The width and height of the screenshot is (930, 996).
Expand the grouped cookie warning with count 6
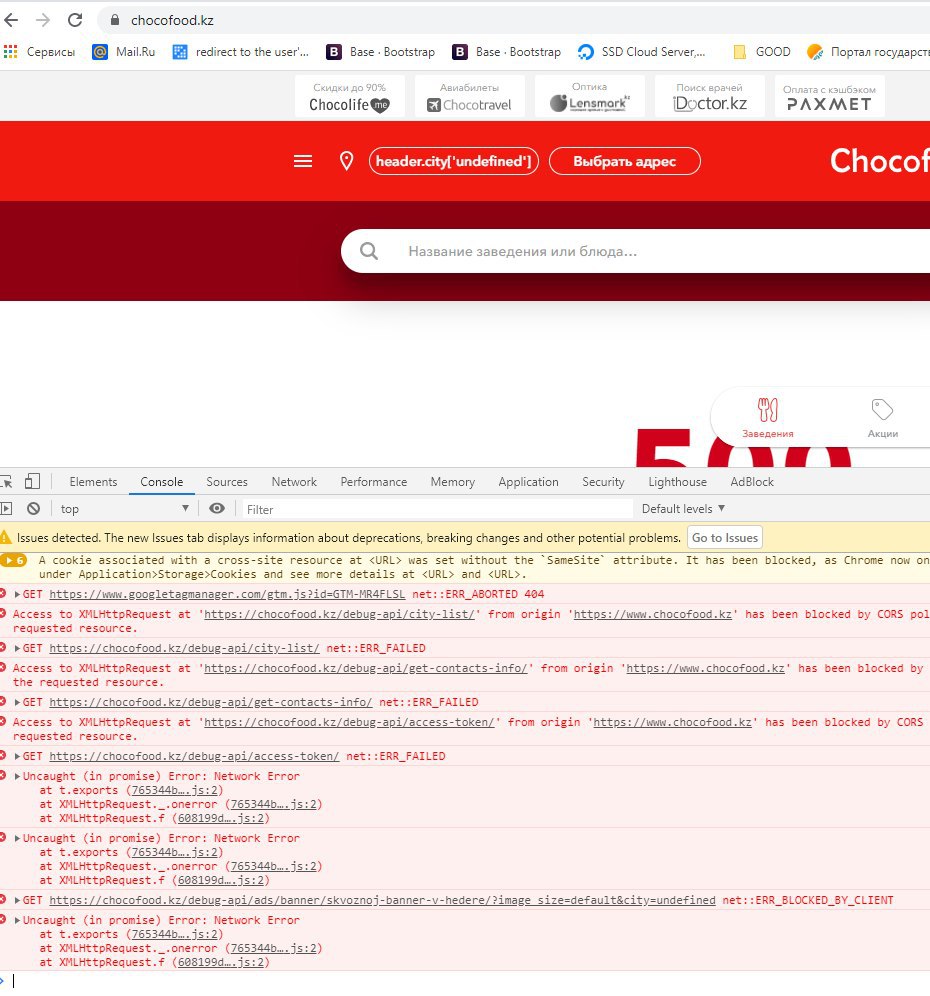click(13, 560)
